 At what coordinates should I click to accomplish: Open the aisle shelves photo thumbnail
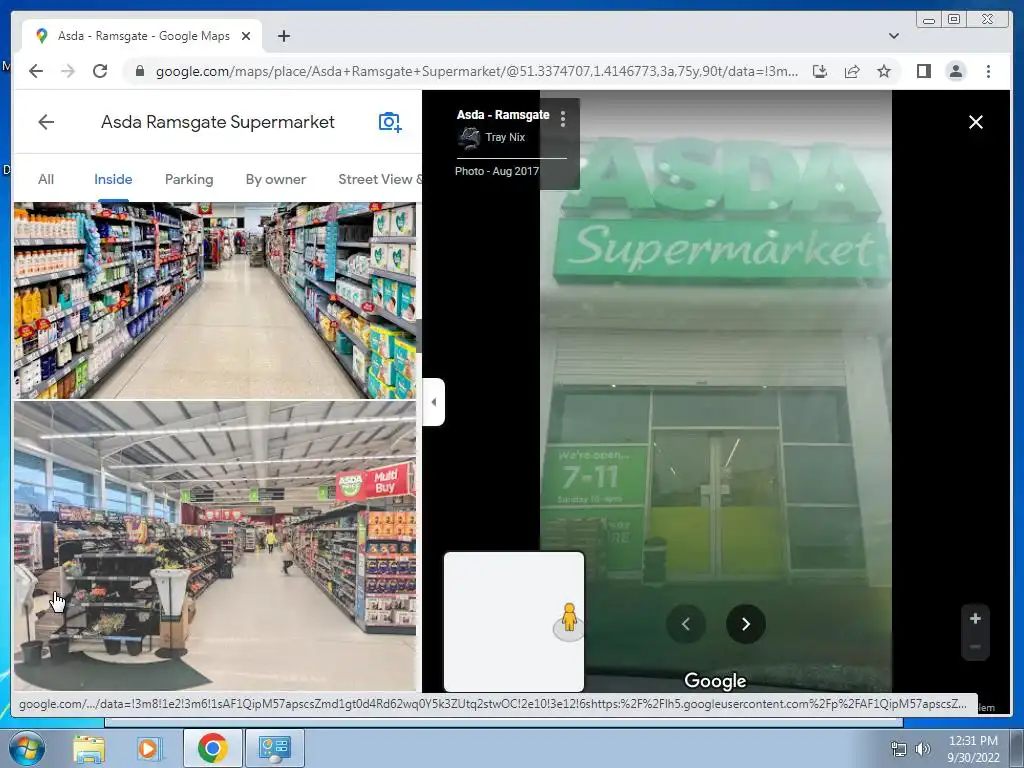pos(215,300)
